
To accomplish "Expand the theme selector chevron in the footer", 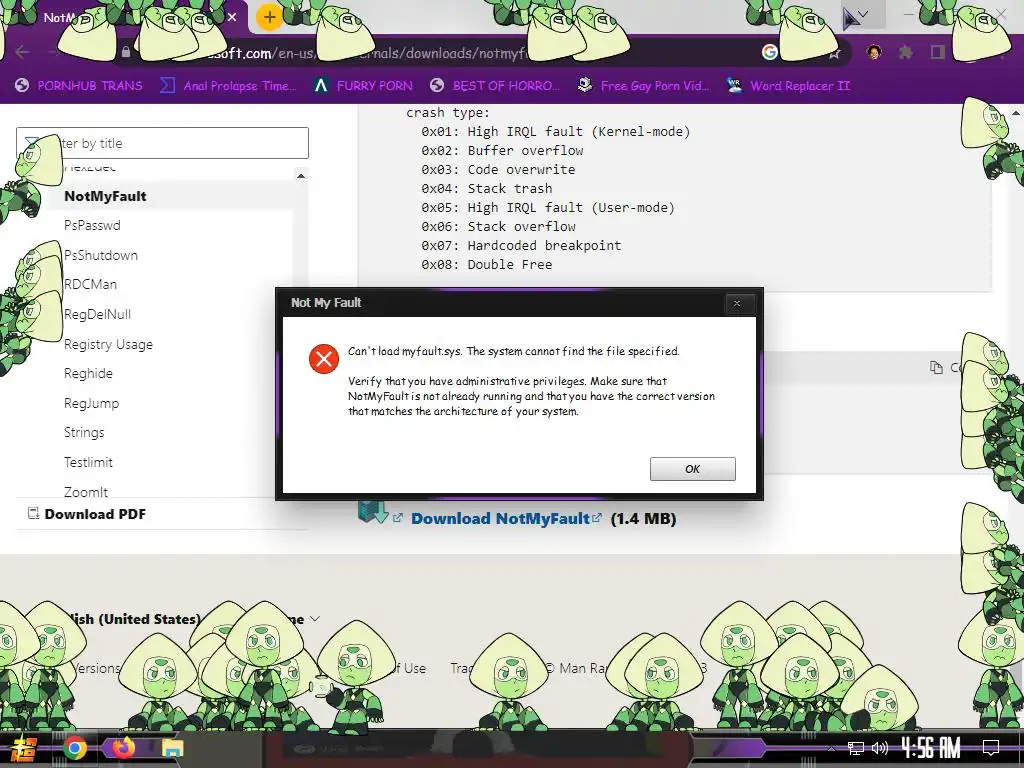I will tap(315, 618).
